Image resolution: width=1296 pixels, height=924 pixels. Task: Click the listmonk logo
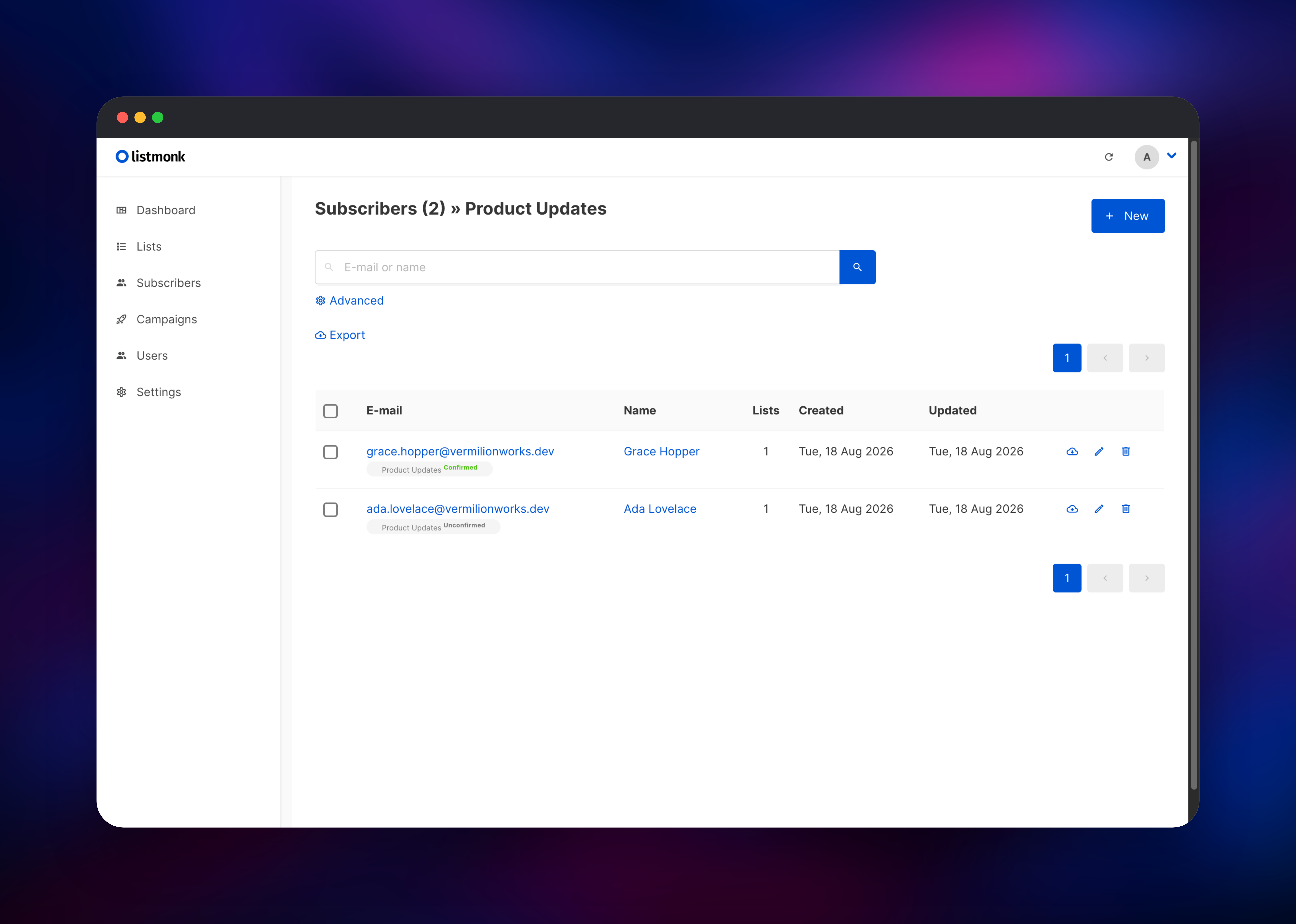pyautogui.click(x=150, y=156)
